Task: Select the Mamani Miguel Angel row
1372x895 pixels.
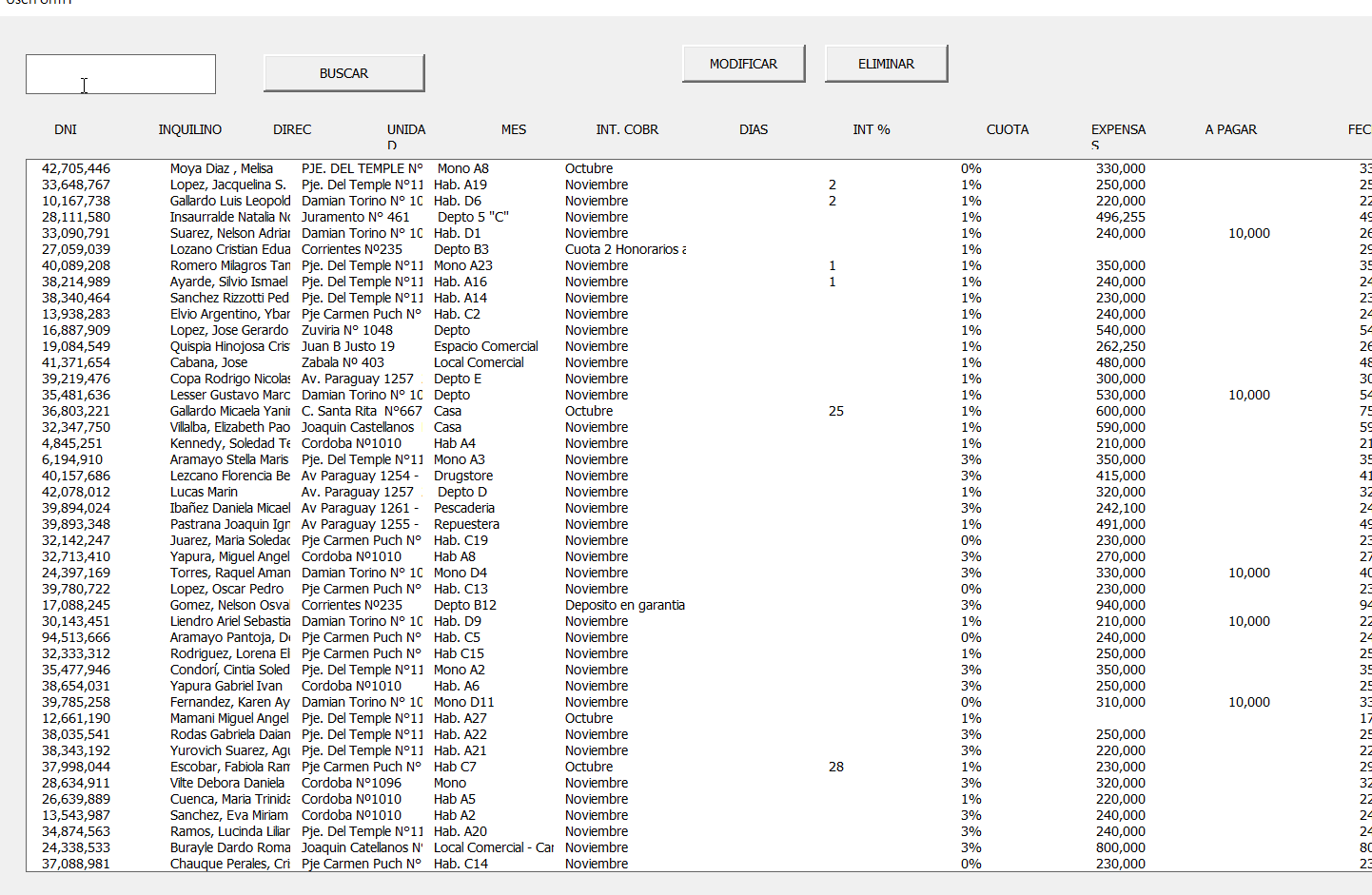Action: [x=229, y=718]
